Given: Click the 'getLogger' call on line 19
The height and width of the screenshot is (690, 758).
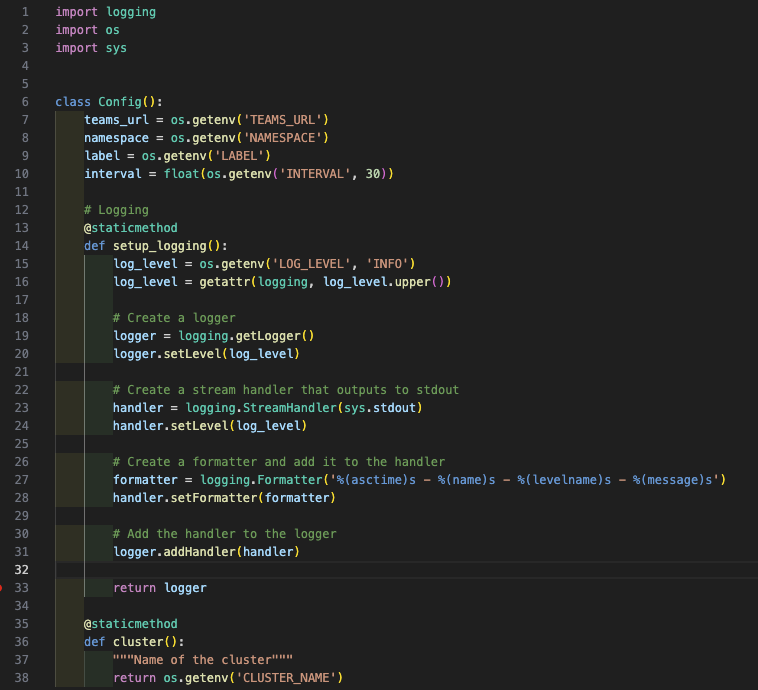Looking at the screenshot, I should click(268, 336).
